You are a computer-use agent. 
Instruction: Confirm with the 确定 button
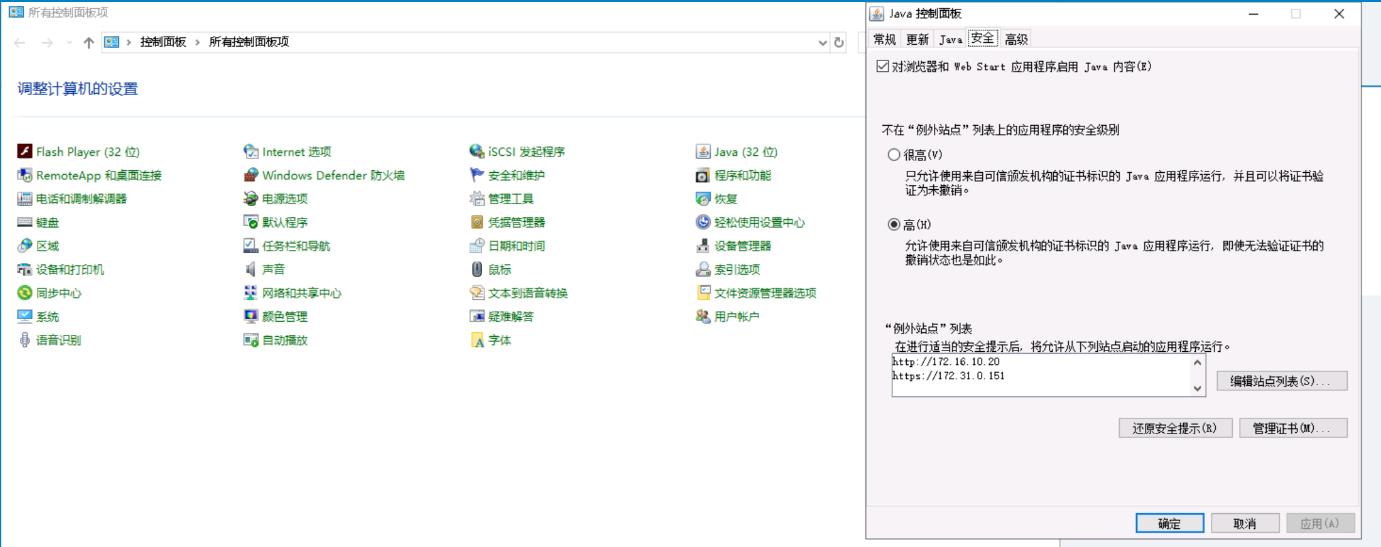click(x=1170, y=523)
